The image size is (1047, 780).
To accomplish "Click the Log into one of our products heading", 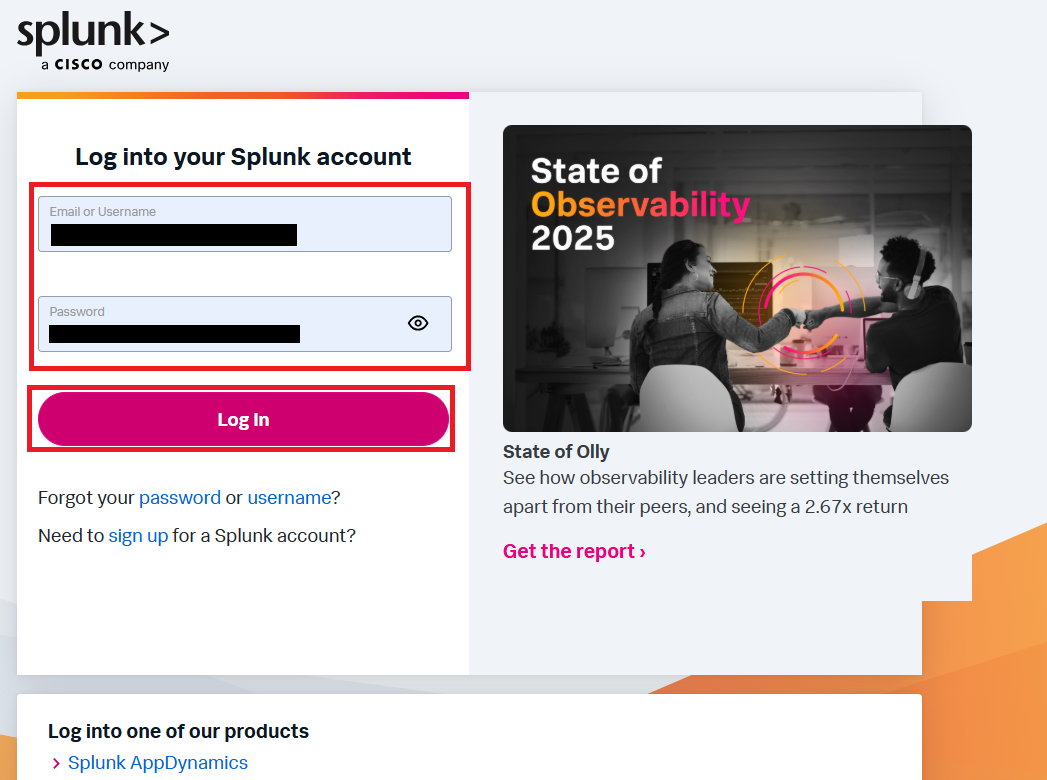I will pos(178,731).
